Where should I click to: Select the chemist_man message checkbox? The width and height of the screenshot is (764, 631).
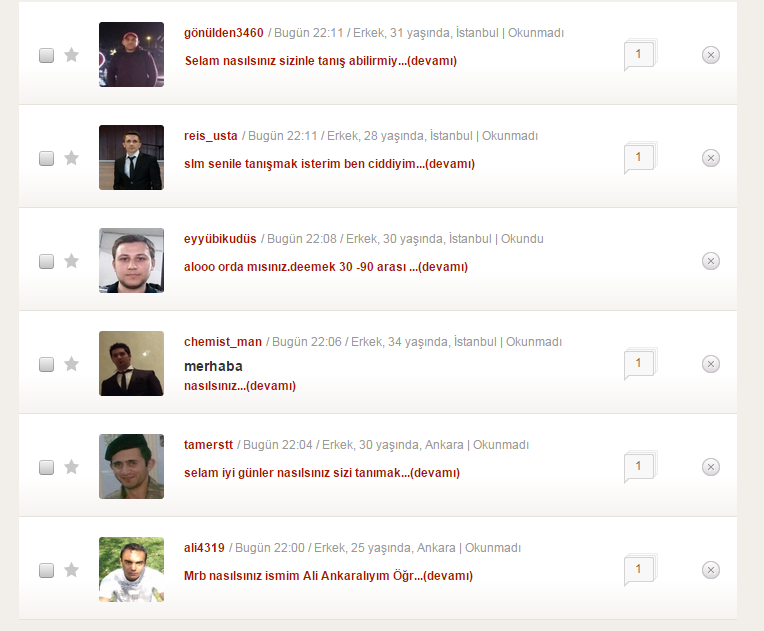click(x=46, y=364)
